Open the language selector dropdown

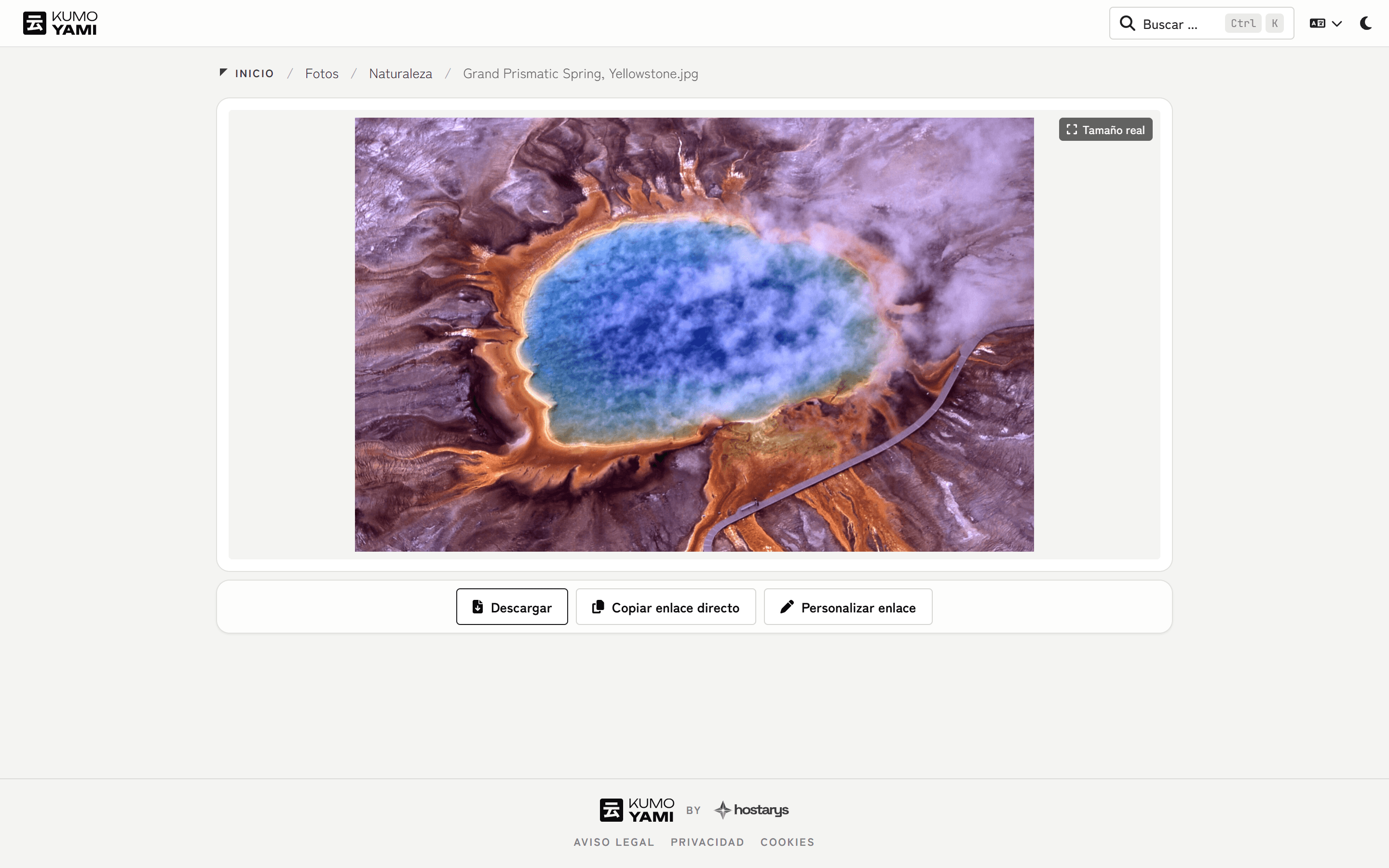(1325, 24)
